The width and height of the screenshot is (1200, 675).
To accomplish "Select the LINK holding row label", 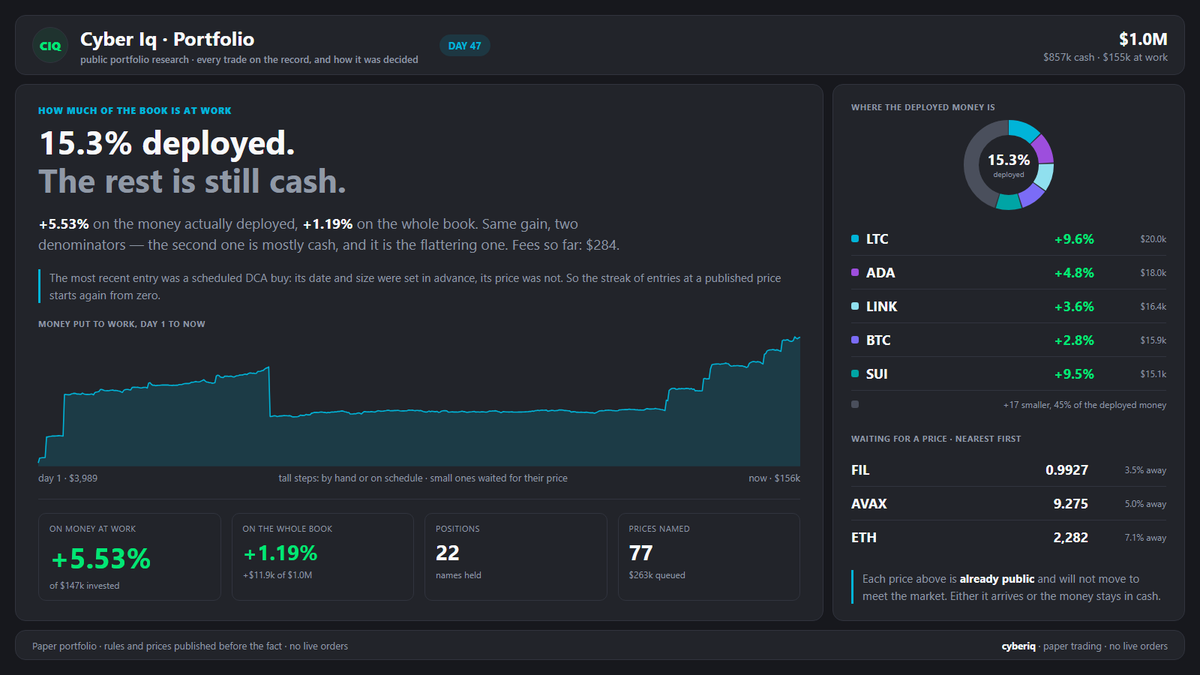I will tap(882, 307).
